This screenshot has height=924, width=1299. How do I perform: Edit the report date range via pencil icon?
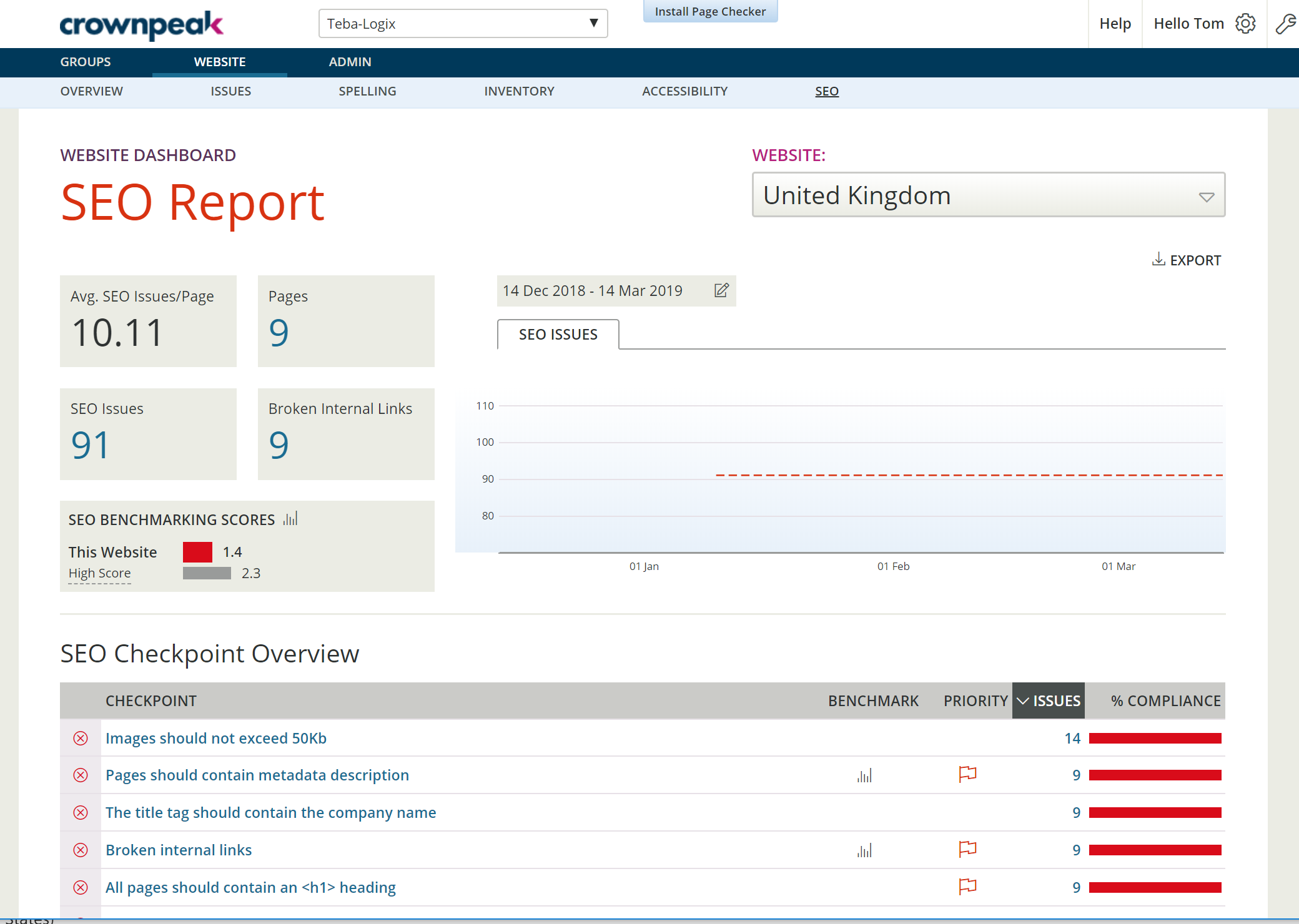coord(721,290)
